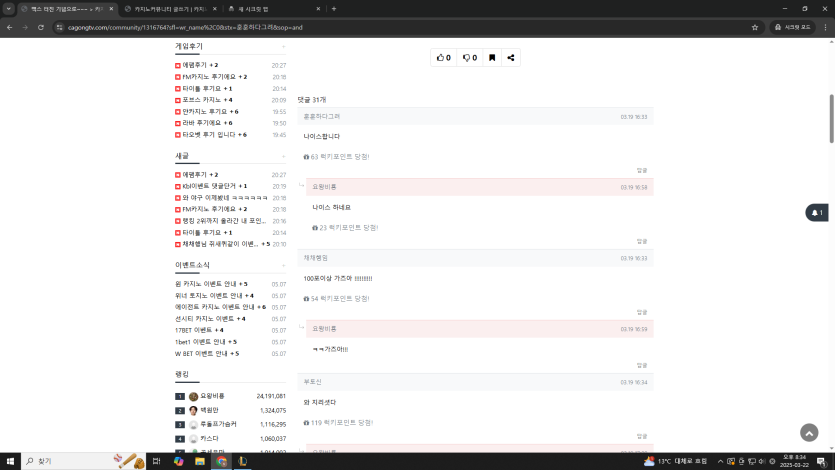Reply to 요왕비룡's comment 'ㅋㅋ가즈아!!!'

(x=642, y=365)
